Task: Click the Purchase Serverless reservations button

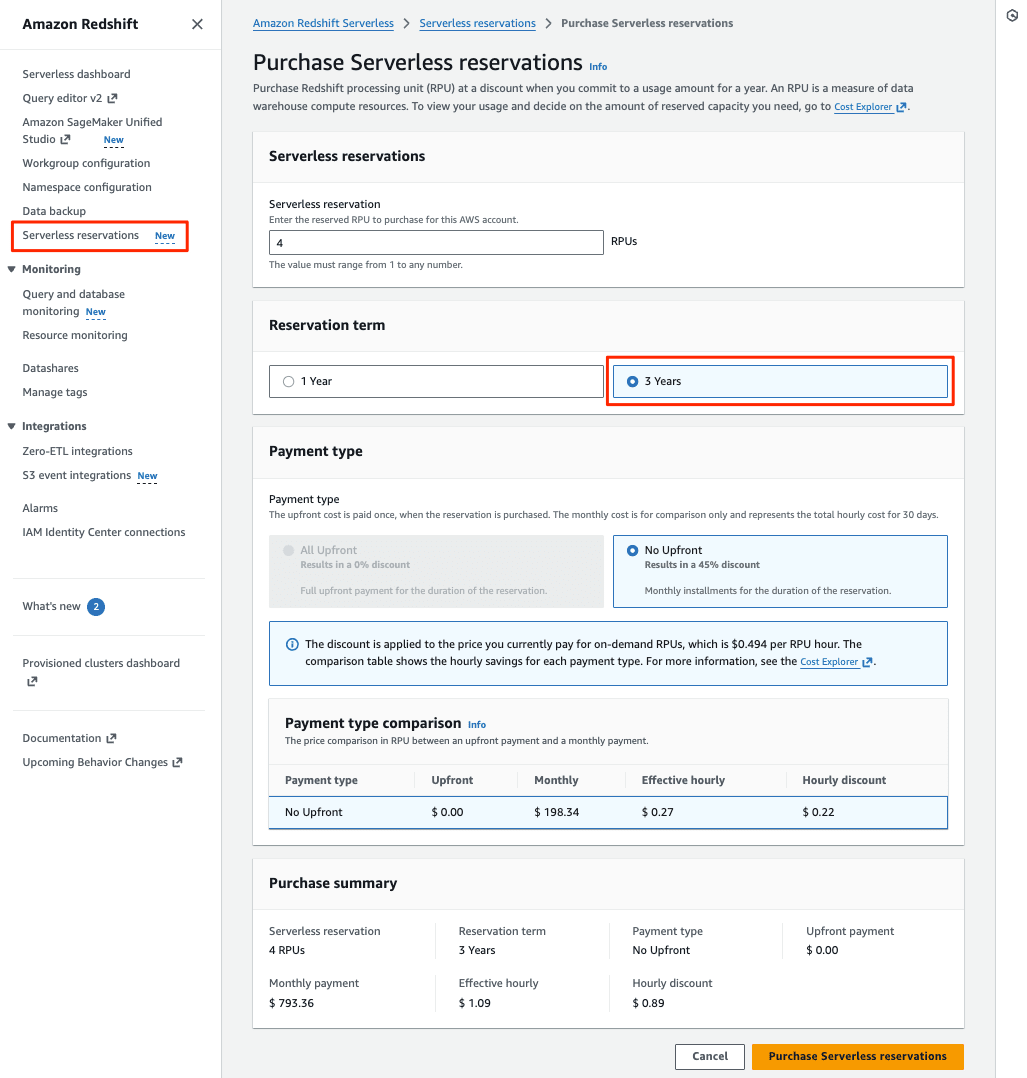Action: pyautogui.click(x=857, y=1056)
